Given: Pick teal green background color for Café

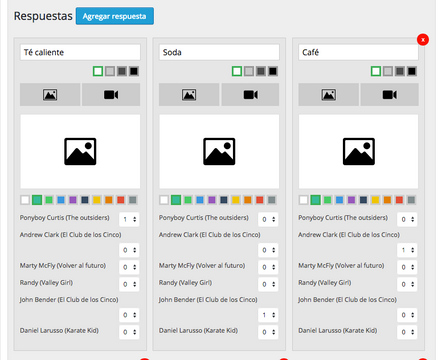Looking at the screenshot, I should [315, 200].
